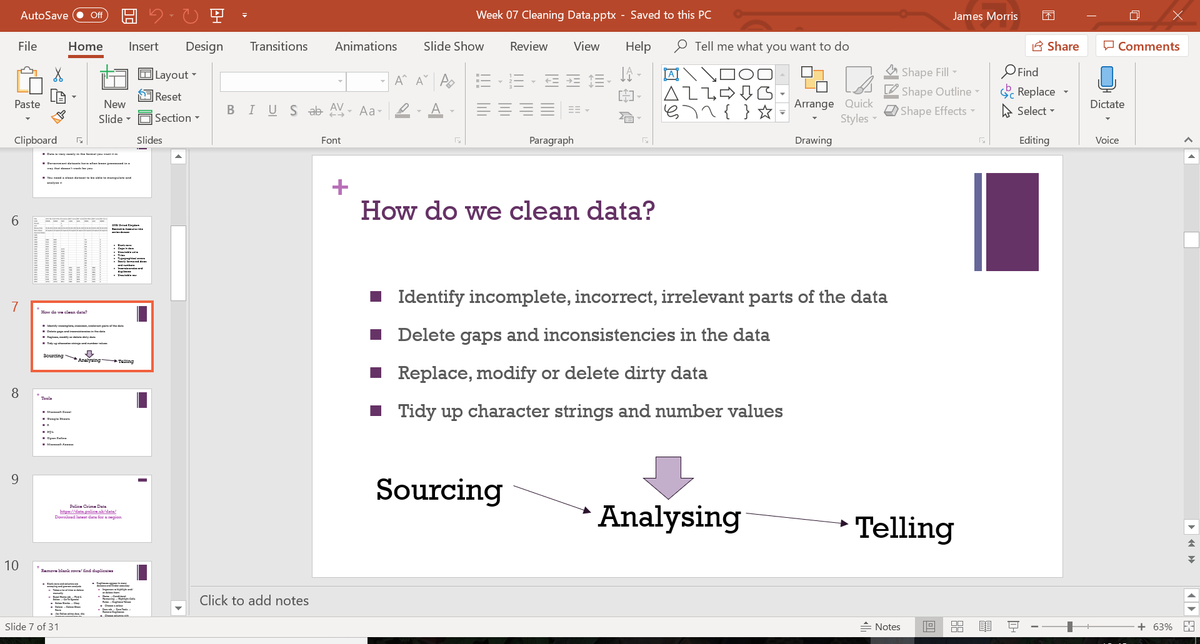Image resolution: width=1200 pixels, height=644 pixels.
Task: Switch to the Transitions tab
Action: (x=278, y=46)
